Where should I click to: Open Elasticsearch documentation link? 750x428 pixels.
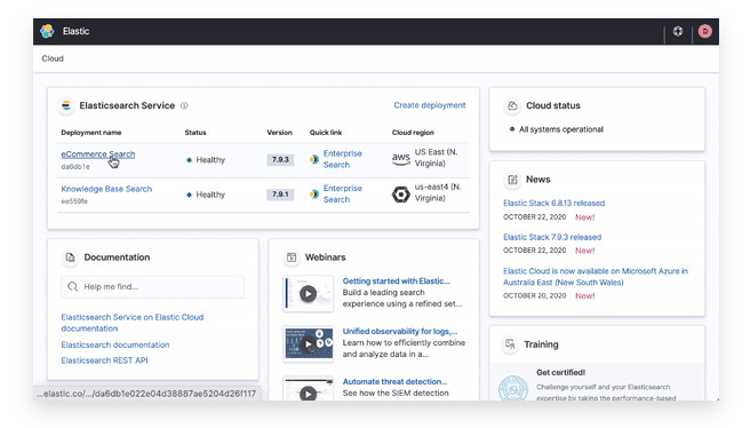point(115,345)
